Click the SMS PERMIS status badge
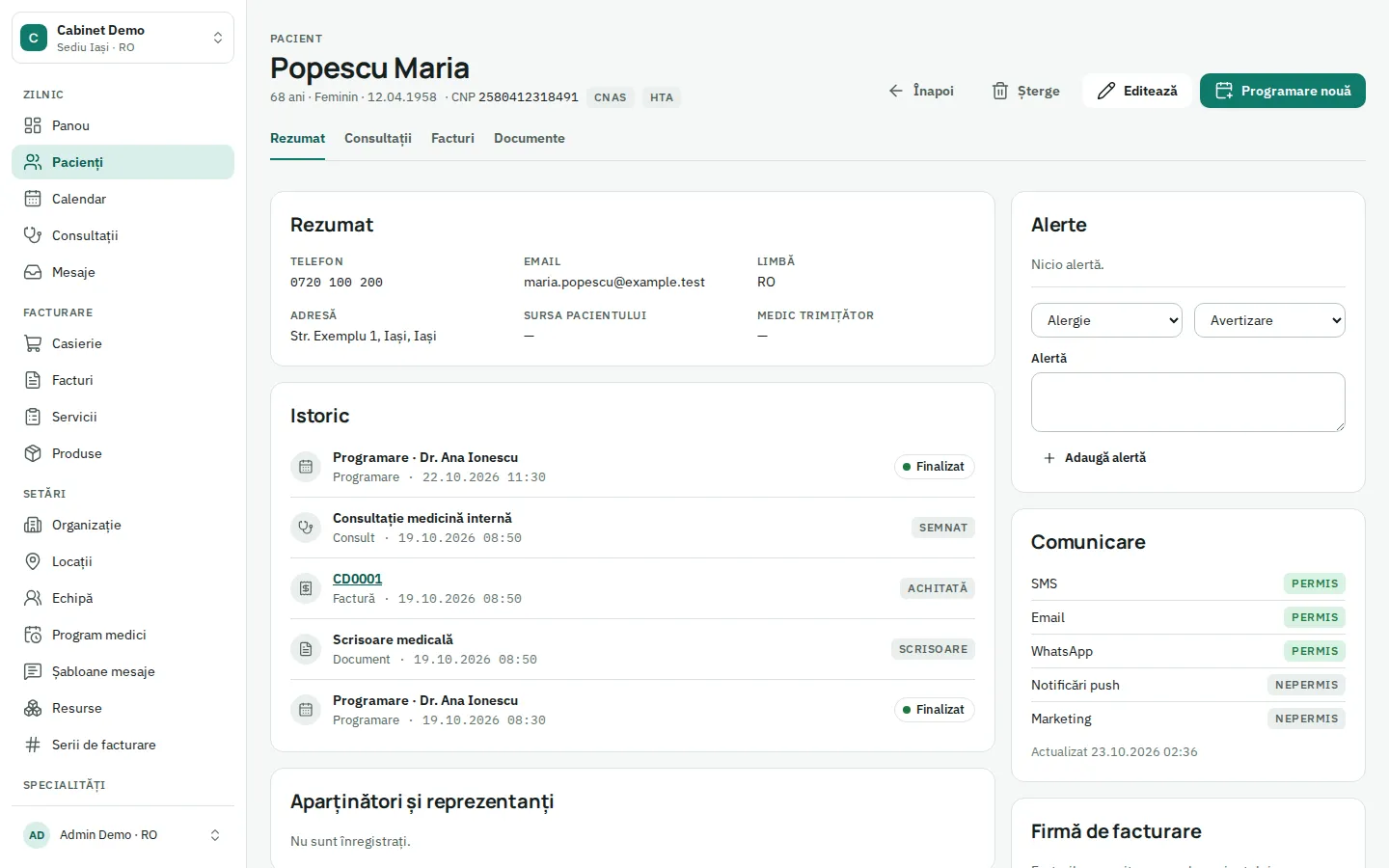The height and width of the screenshot is (868, 1389). (x=1315, y=583)
